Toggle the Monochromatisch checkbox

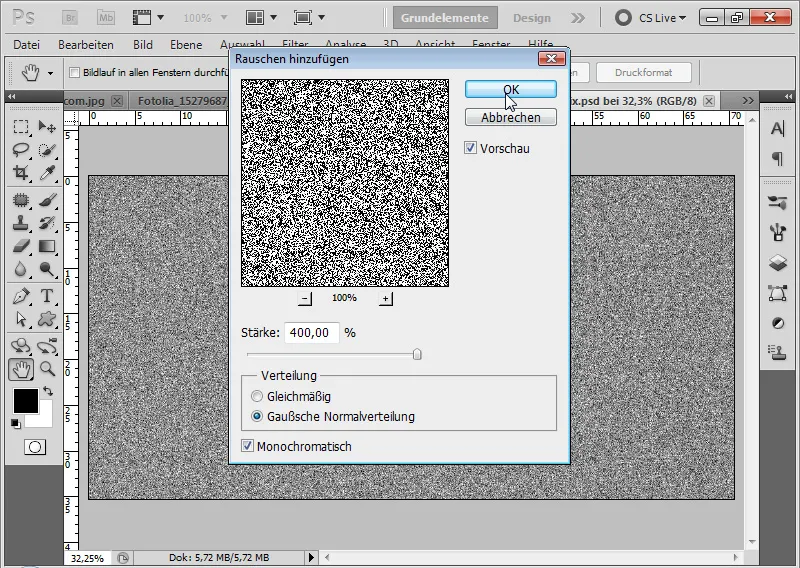point(247,446)
